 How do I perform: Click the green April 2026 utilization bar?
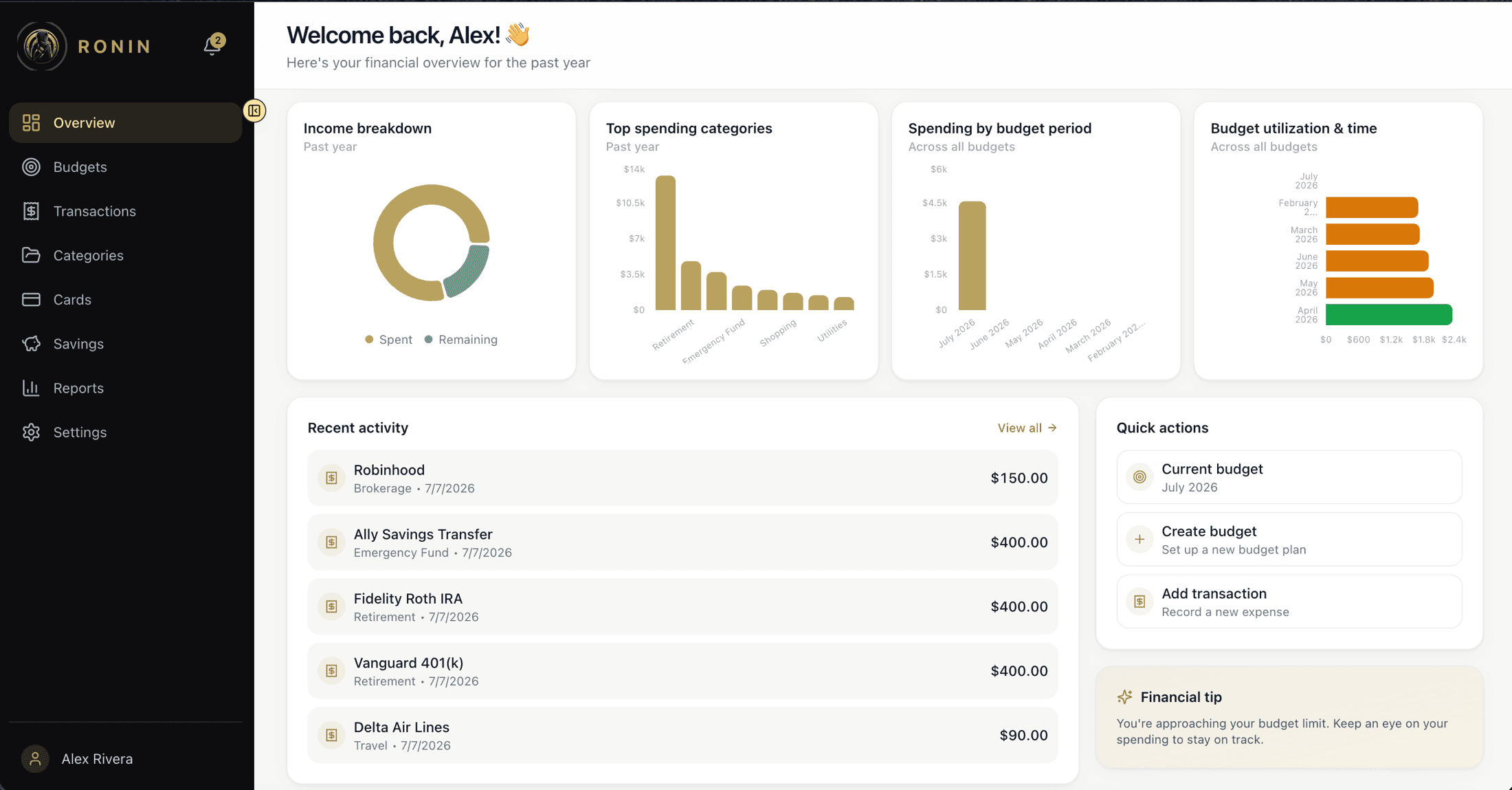pyautogui.click(x=1388, y=314)
